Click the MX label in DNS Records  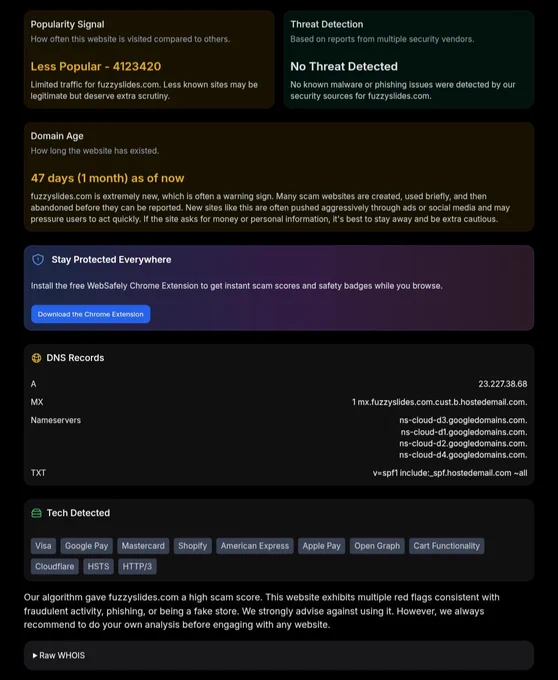(37, 402)
